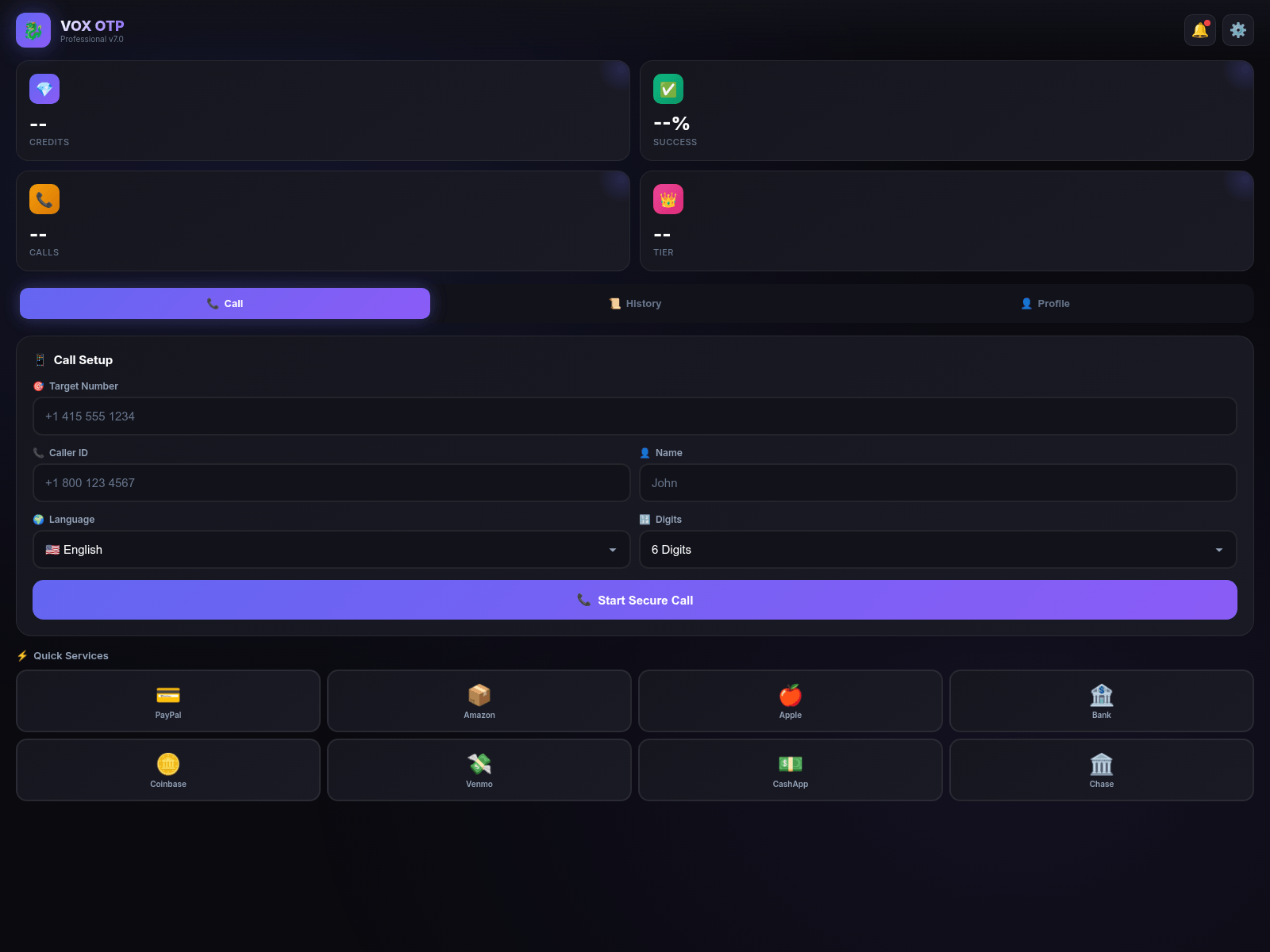The width and height of the screenshot is (1270, 952).
Task: Click the pink crown Tier icon
Action: point(668,199)
